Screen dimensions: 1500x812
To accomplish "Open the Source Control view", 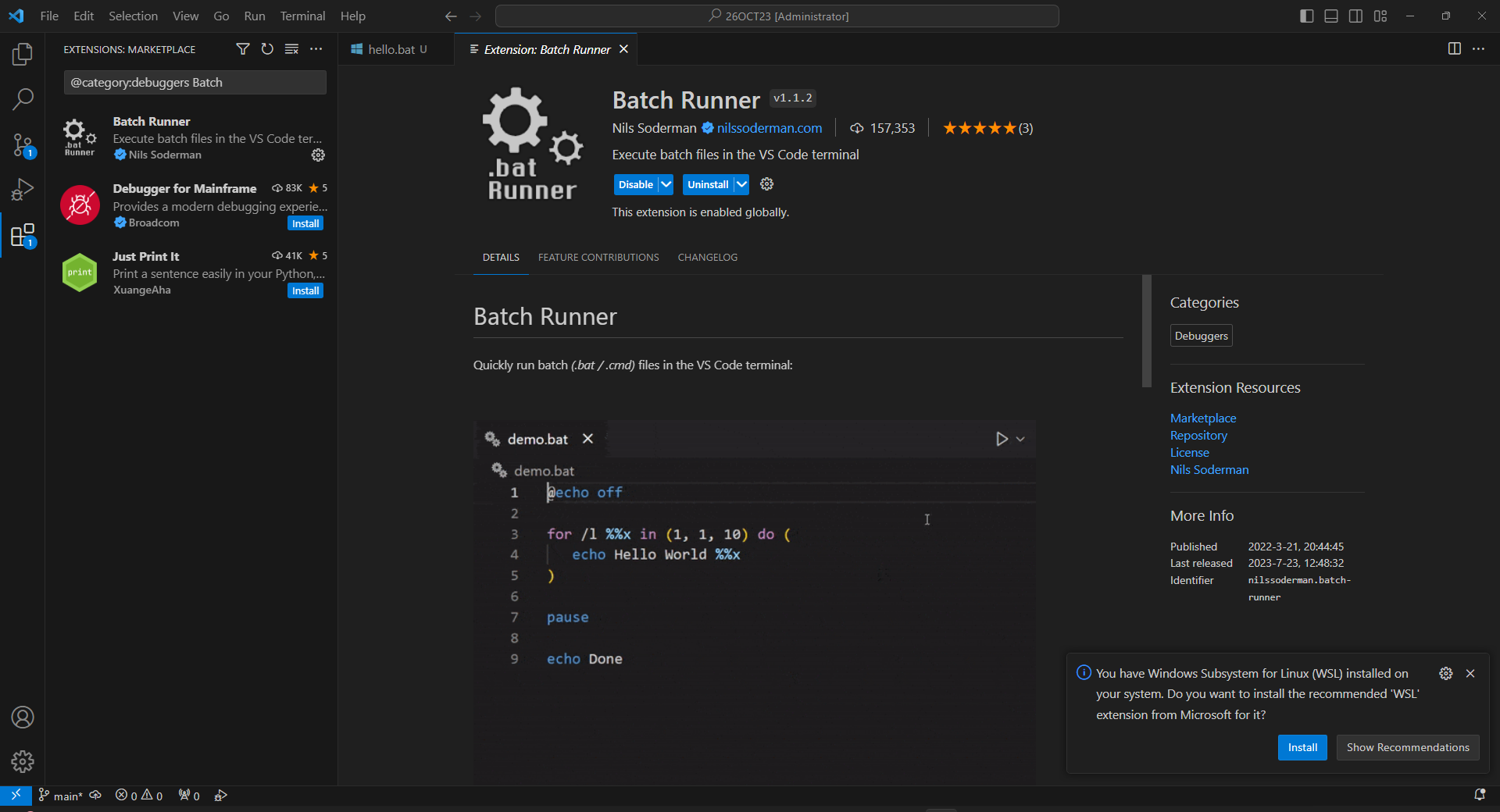I will pyautogui.click(x=23, y=144).
